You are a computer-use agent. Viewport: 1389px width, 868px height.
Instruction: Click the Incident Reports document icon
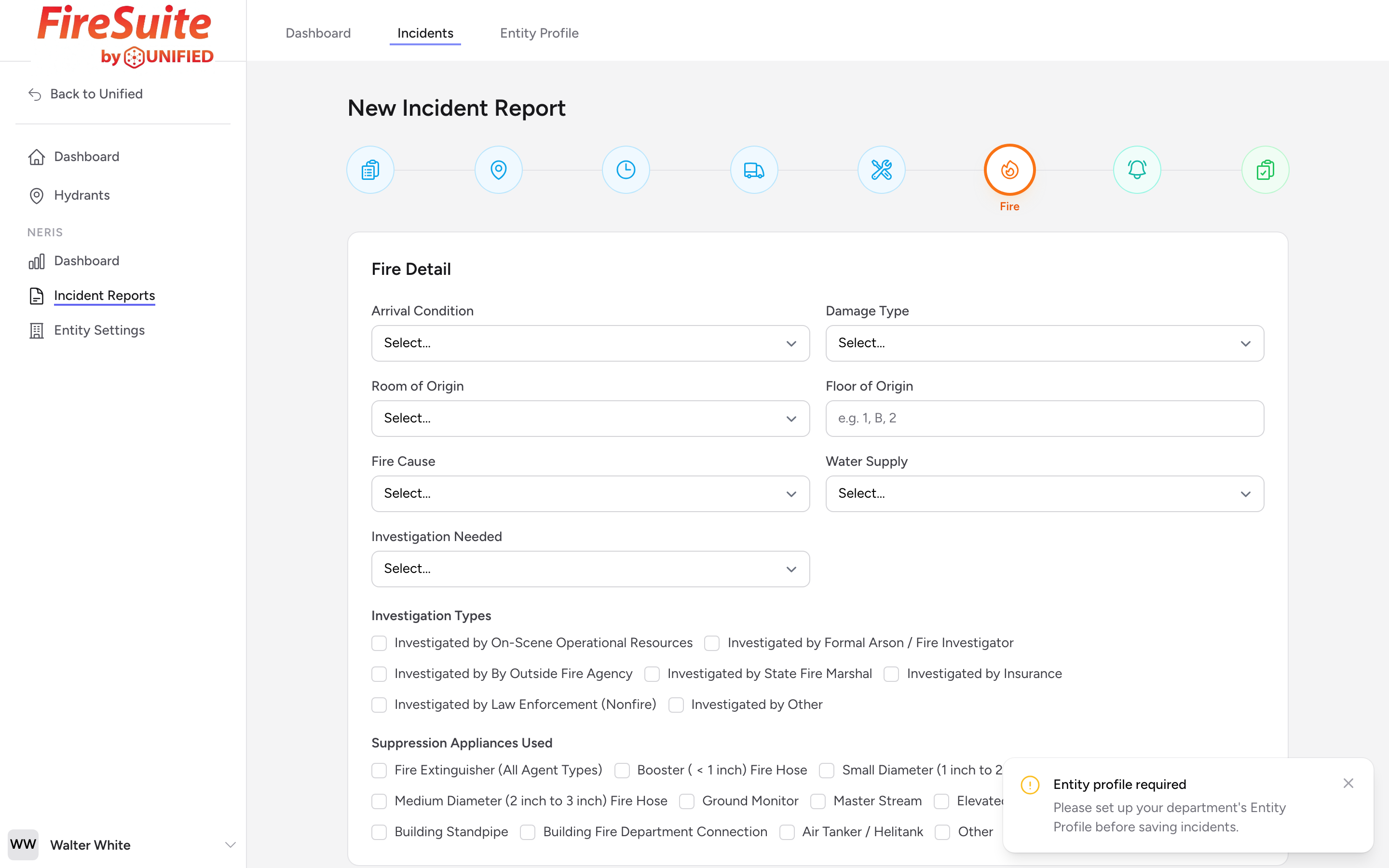click(x=36, y=296)
